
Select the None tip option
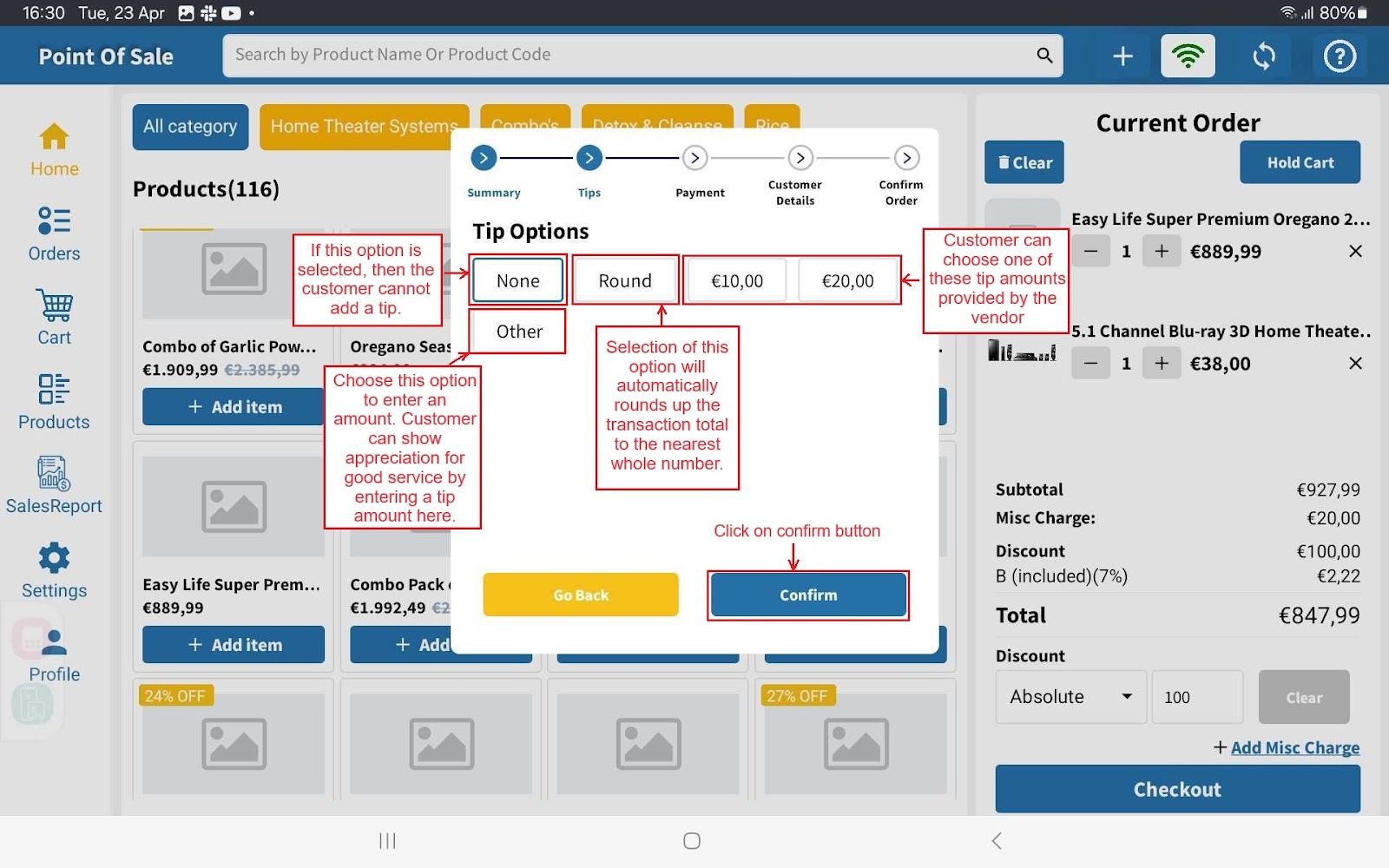[x=518, y=280]
